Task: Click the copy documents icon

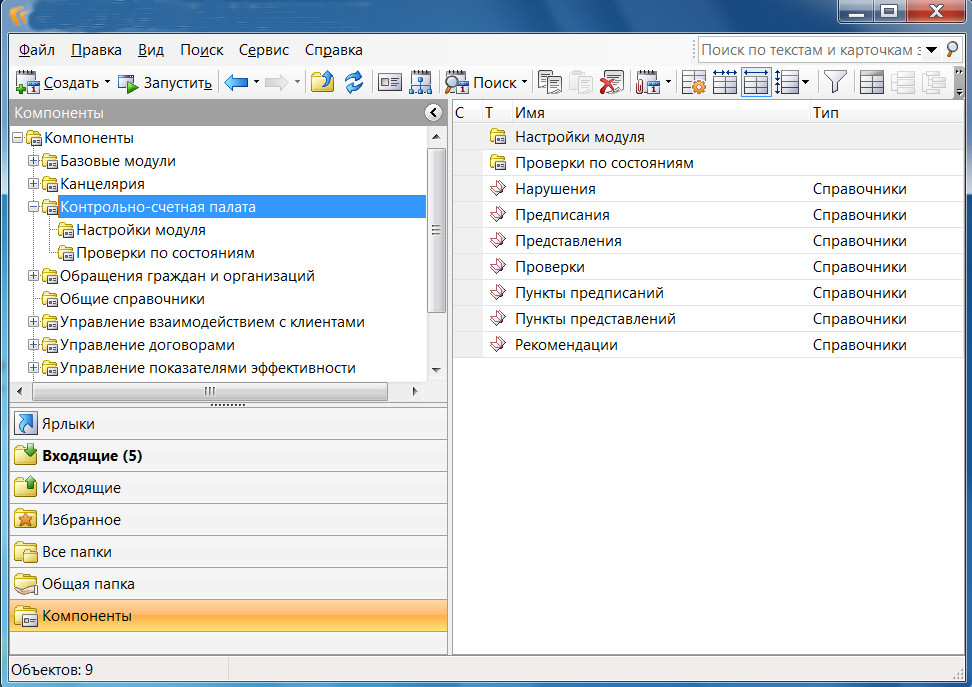Action: (550, 82)
